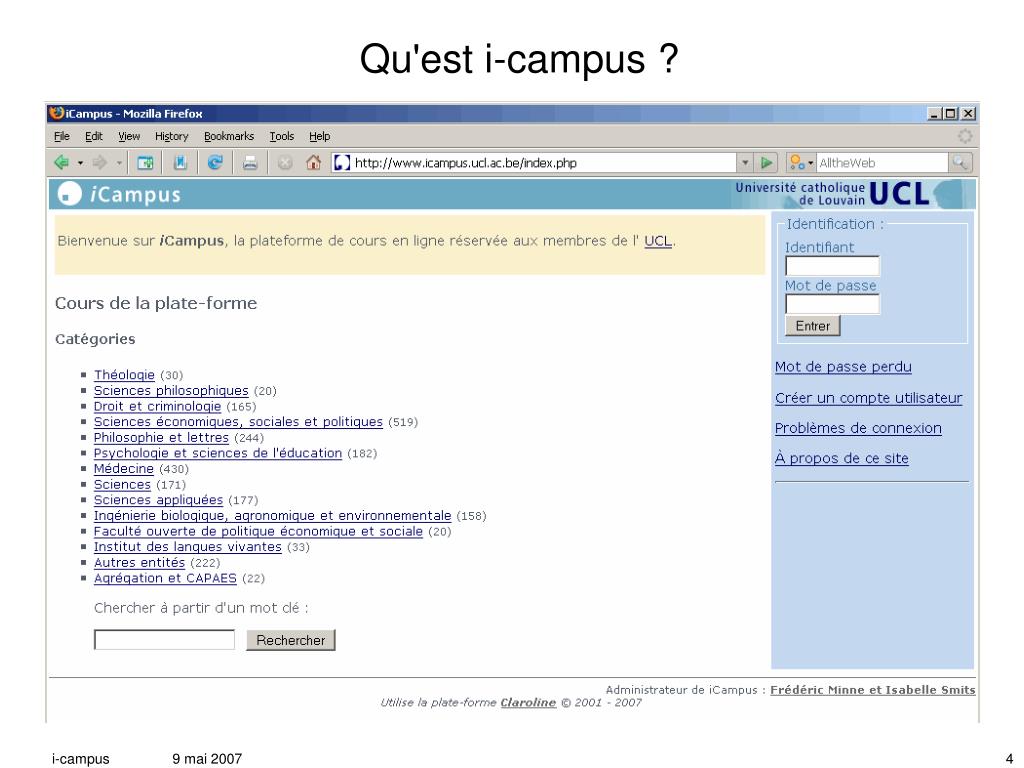1024x768 pixels.
Task: Open Sciences économiques, sociales et politiques
Action: click(238, 422)
